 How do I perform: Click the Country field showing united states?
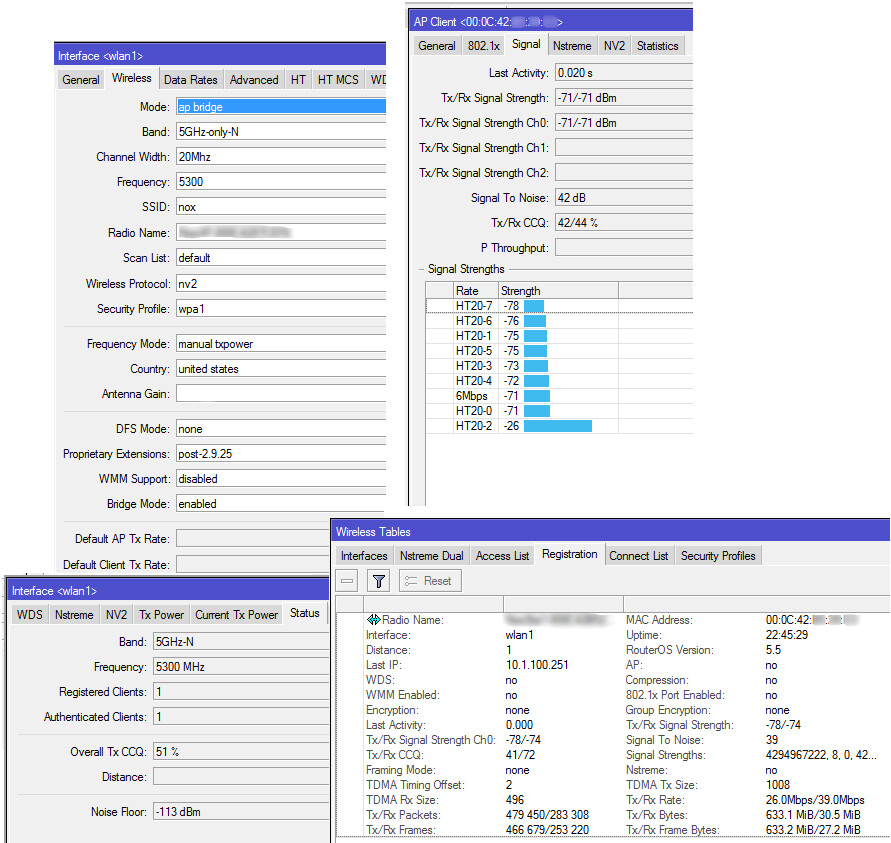(281, 369)
